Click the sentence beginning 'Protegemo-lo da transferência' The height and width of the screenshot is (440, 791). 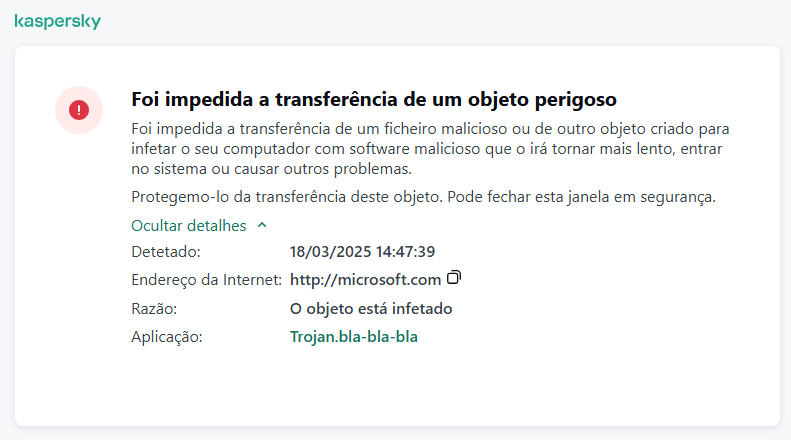click(x=423, y=196)
